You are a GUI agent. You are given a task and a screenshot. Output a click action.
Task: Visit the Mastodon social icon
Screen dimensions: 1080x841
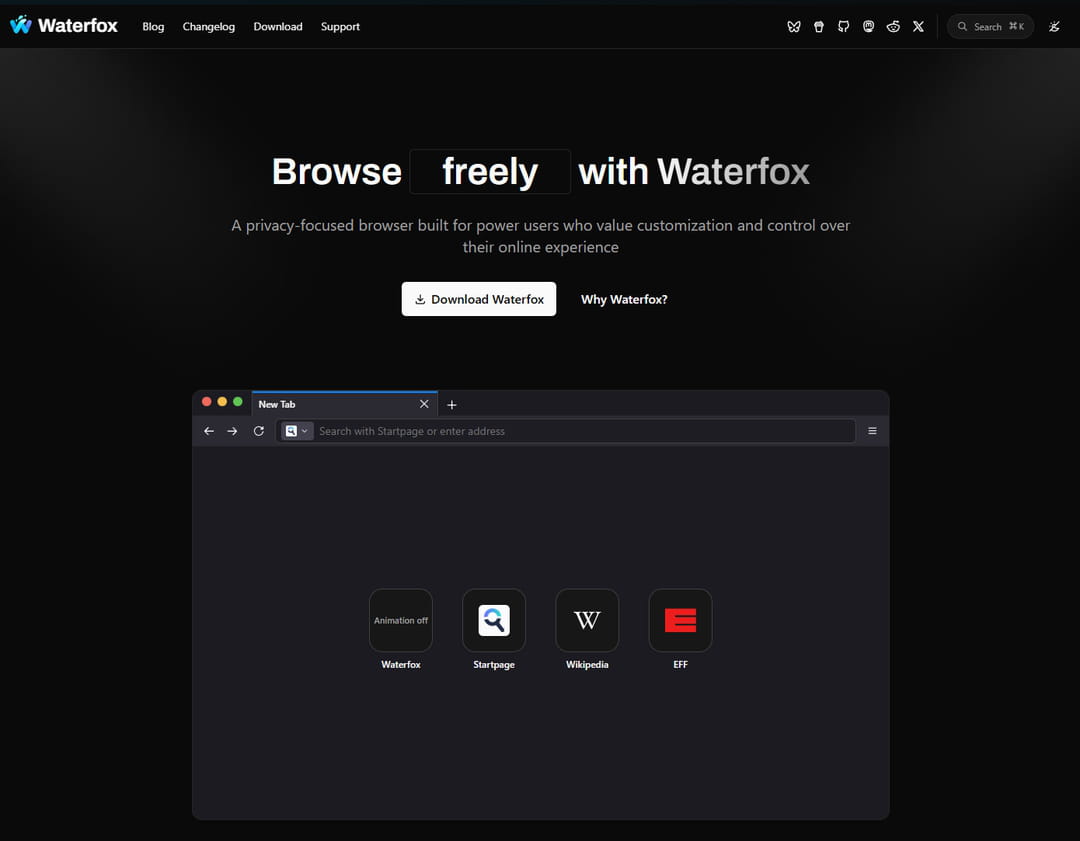868,27
